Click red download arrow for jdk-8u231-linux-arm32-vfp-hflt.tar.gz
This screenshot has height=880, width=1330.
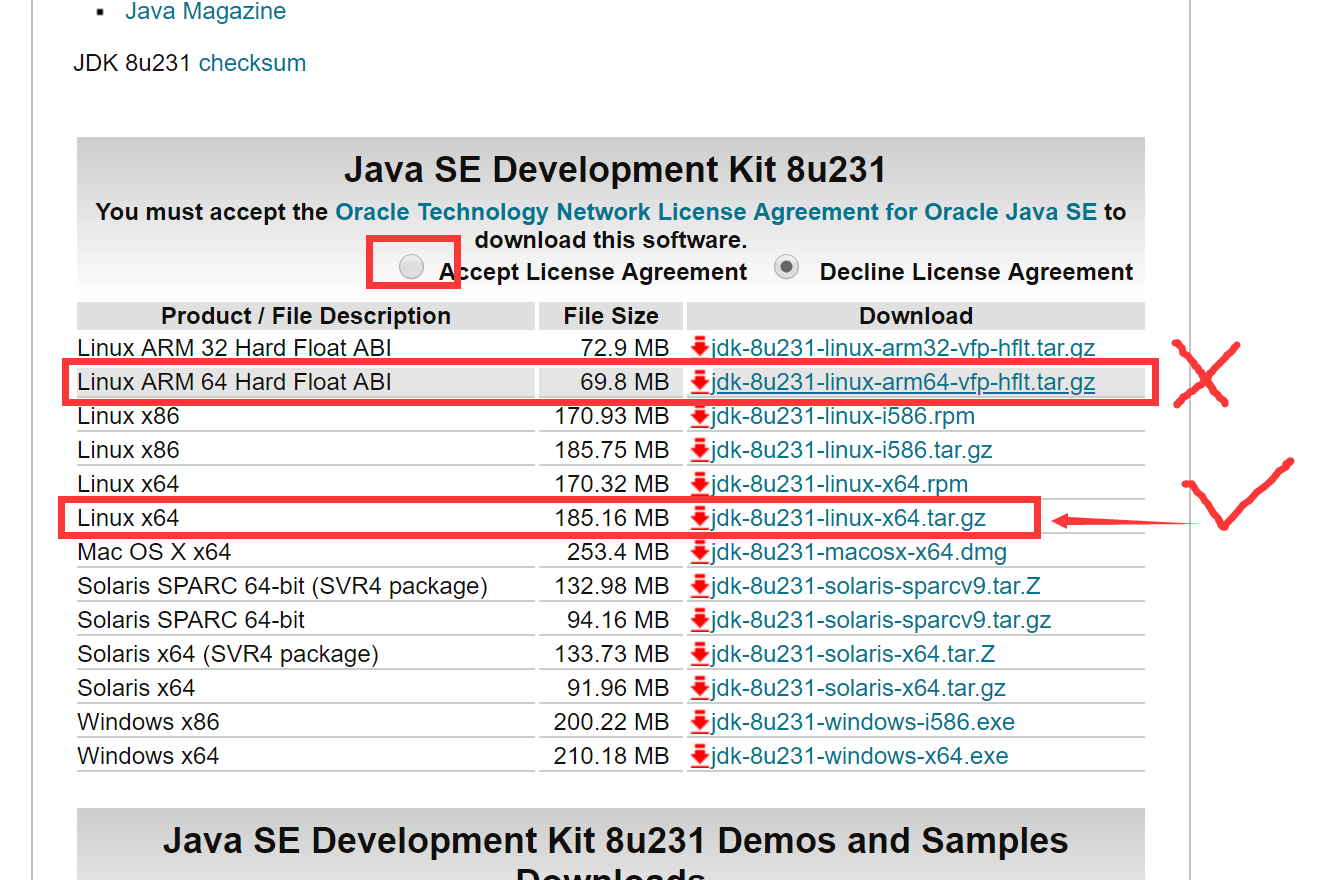click(700, 347)
